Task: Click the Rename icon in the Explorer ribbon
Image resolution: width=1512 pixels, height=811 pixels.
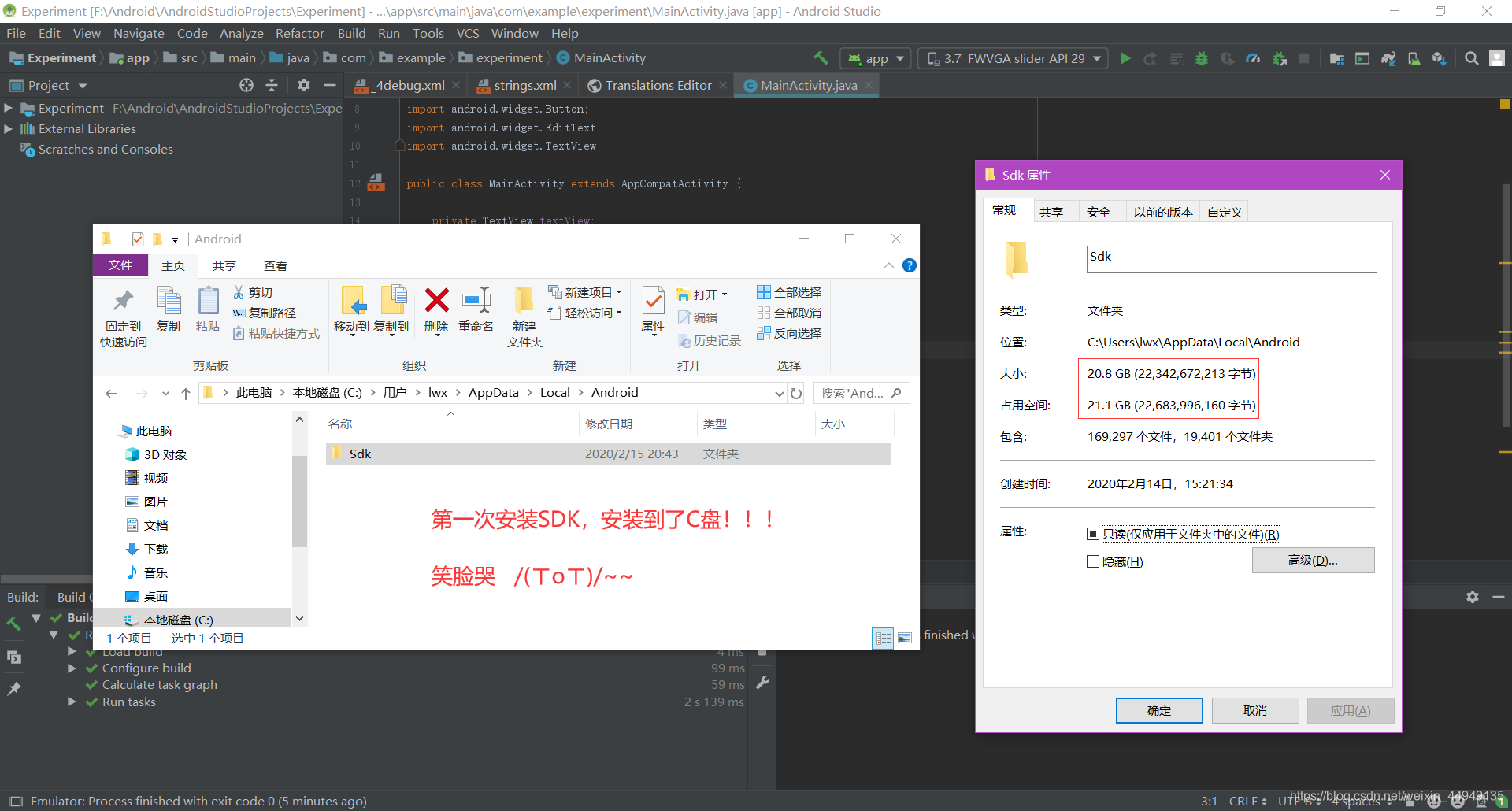Action: click(x=476, y=301)
